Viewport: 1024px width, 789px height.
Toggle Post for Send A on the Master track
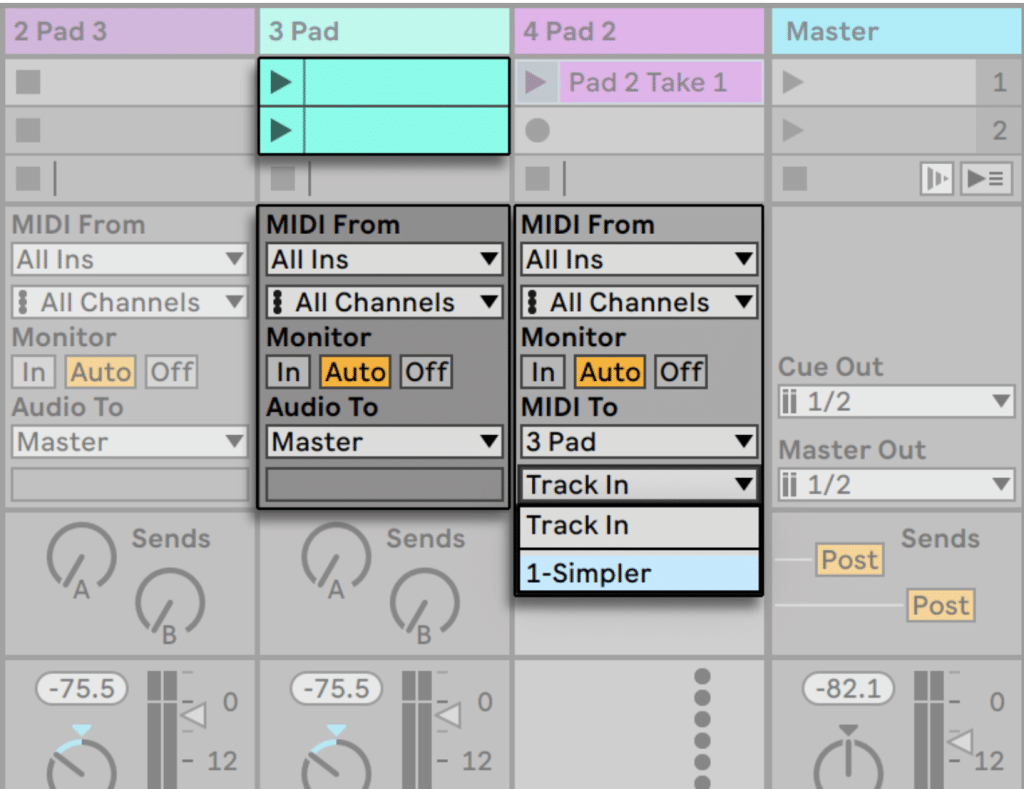849,560
